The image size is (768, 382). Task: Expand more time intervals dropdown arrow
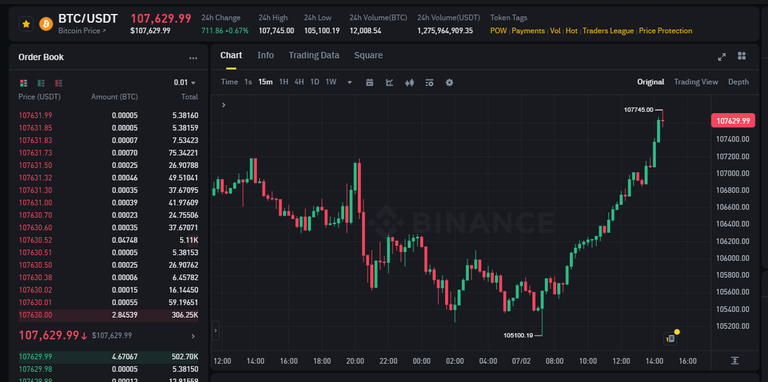(350, 82)
